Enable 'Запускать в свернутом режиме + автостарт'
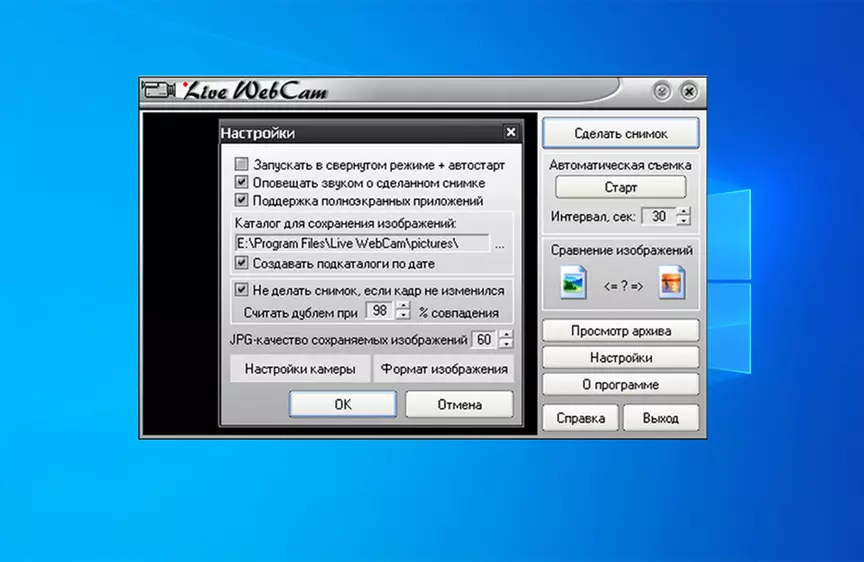Viewport: 864px width, 562px height. click(x=241, y=164)
